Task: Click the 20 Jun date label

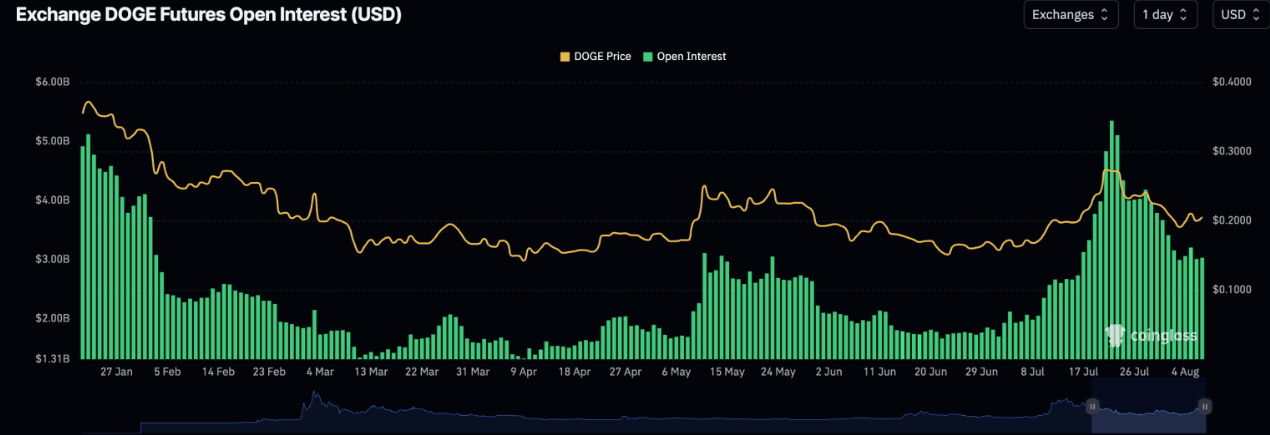Action: [x=931, y=371]
